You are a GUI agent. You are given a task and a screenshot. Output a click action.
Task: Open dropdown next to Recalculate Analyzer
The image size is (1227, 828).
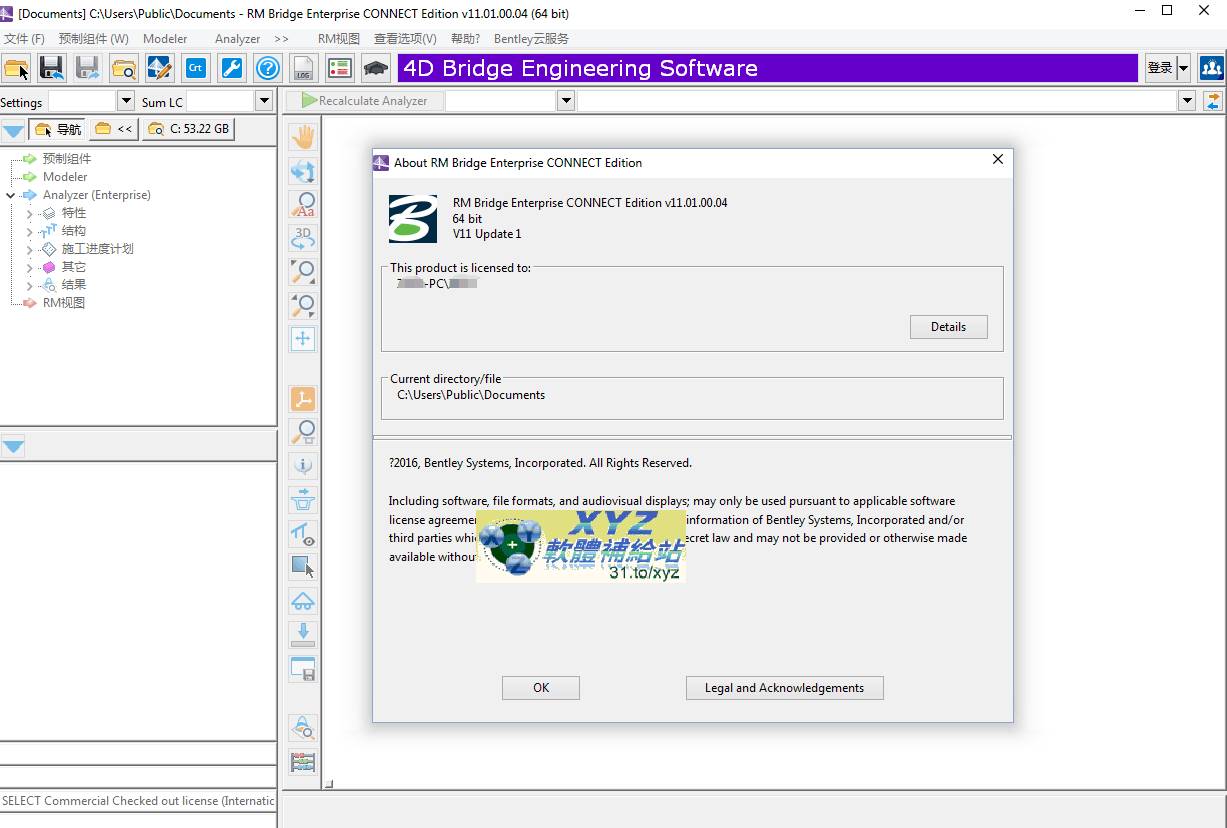coord(566,101)
